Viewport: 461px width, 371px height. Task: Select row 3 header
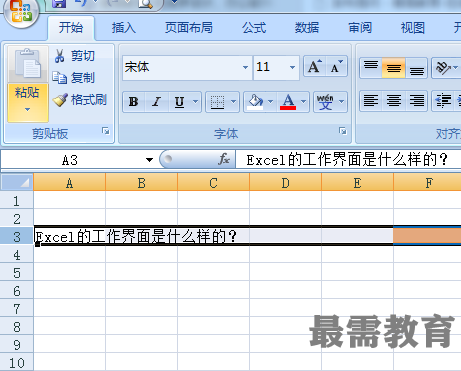pos(17,236)
